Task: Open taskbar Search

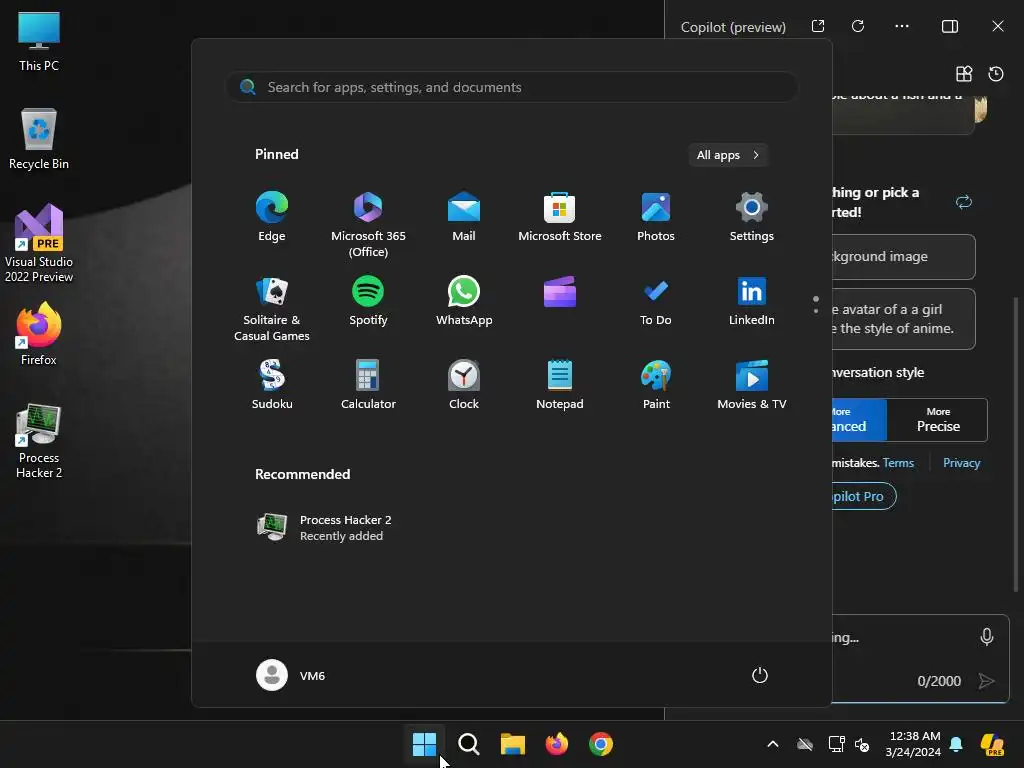Action: tap(468, 744)
